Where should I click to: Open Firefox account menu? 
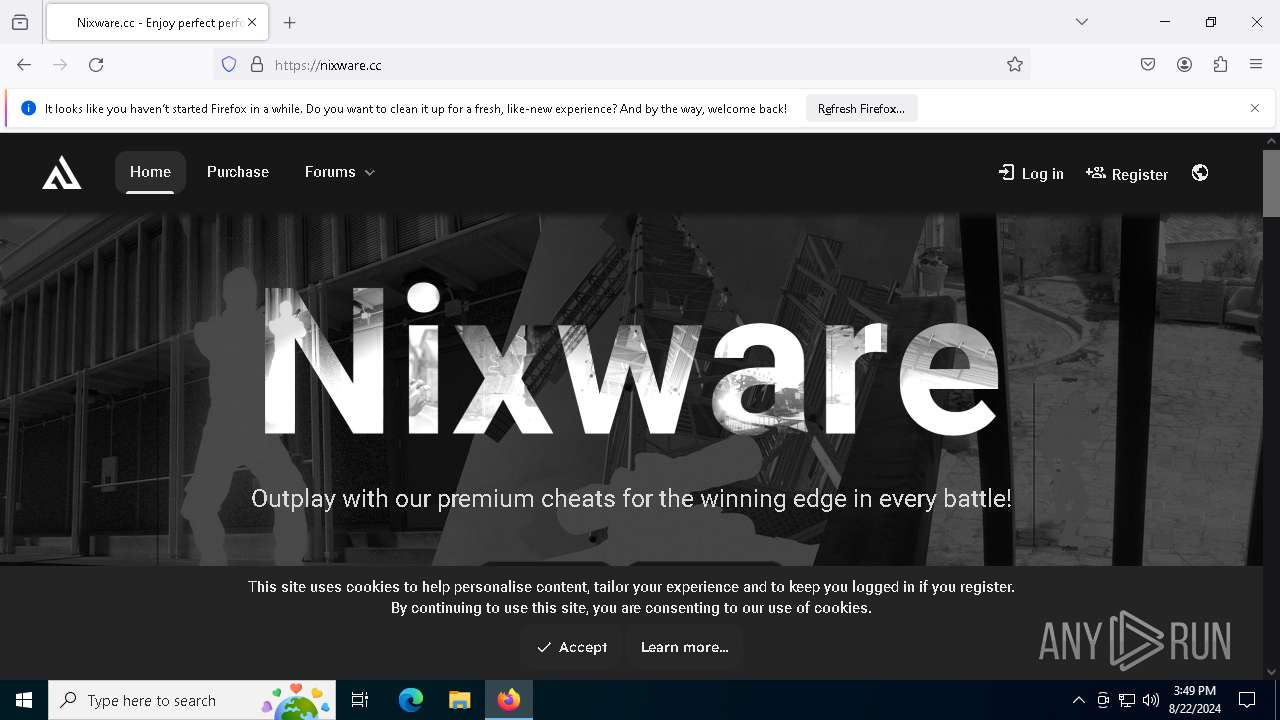1184,65
